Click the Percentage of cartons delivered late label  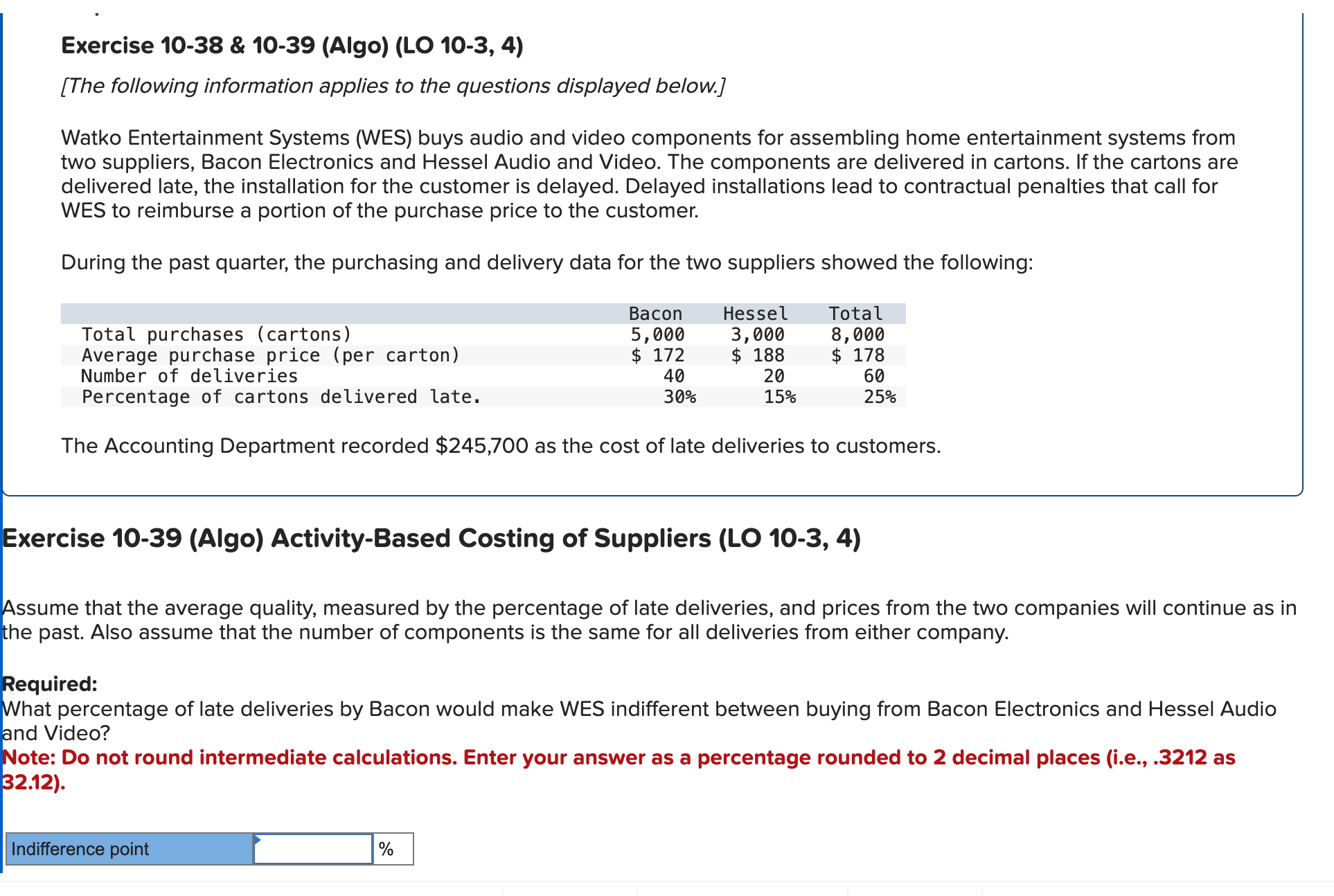[x=281, y=397]
